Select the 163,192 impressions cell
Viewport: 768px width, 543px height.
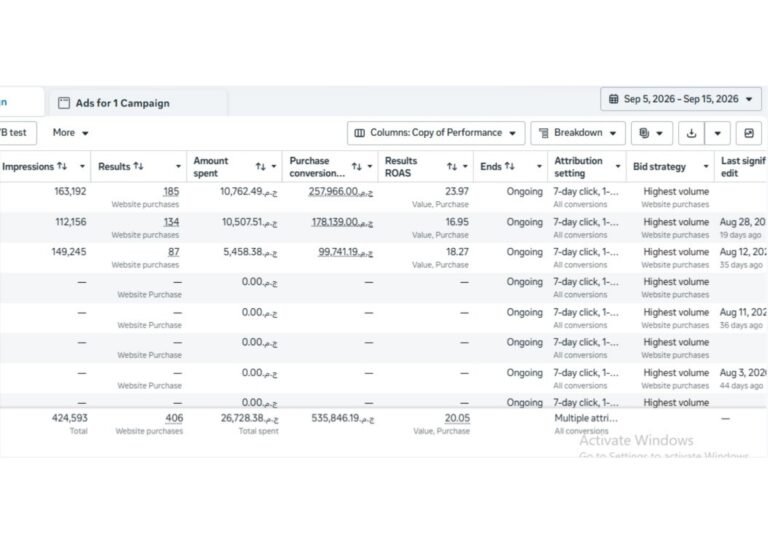(x=70, y=191)
